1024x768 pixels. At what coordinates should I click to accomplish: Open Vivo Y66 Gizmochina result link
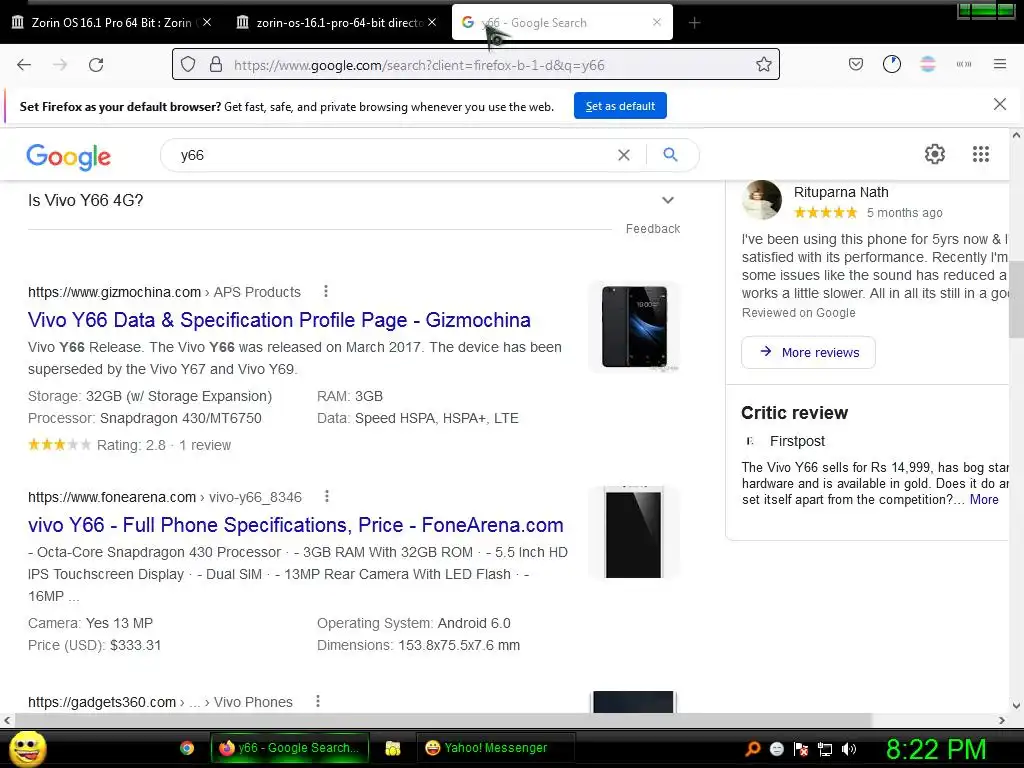pyautogui.click(x=279, y=320)
